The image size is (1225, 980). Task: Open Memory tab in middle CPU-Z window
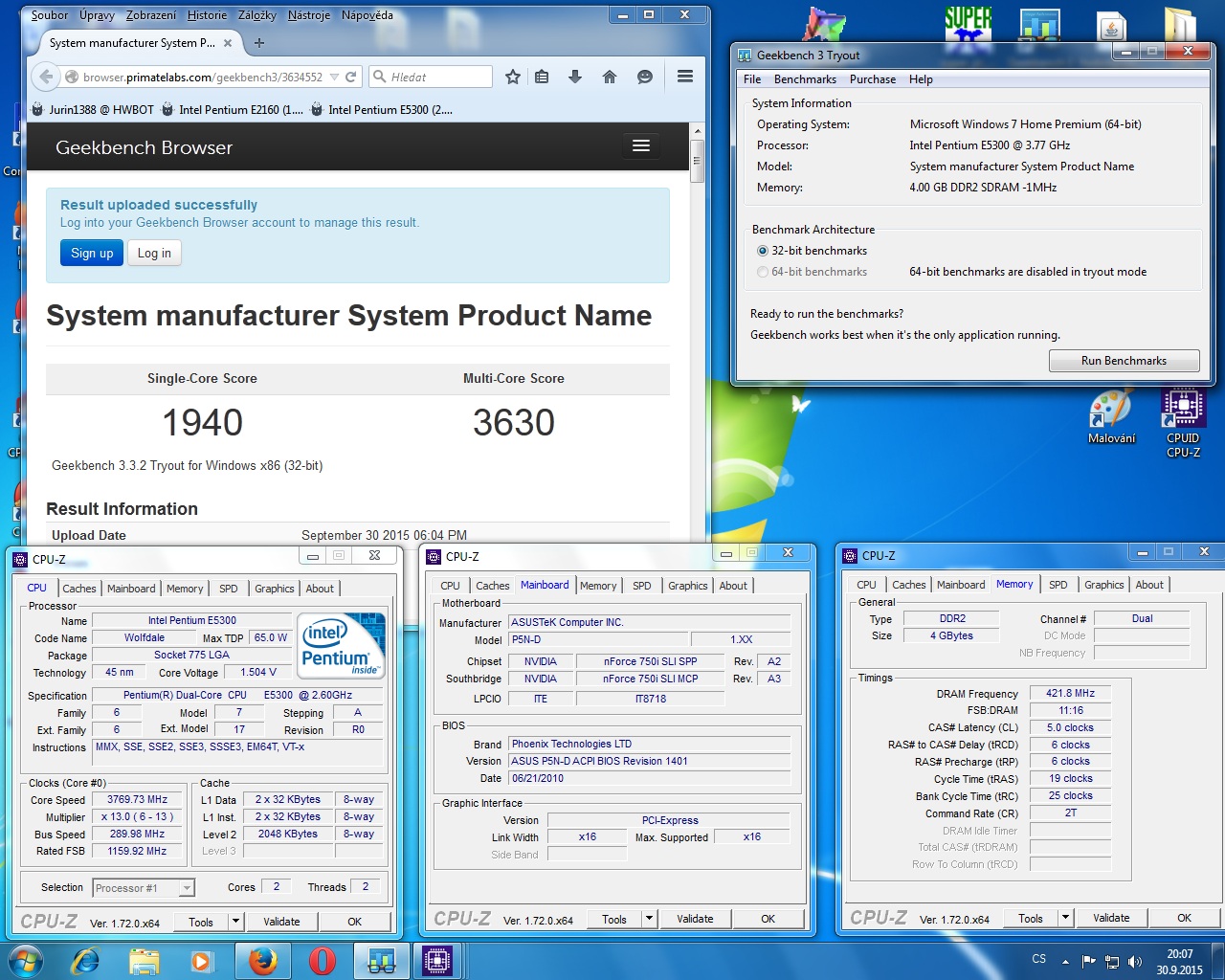[598, 586]
